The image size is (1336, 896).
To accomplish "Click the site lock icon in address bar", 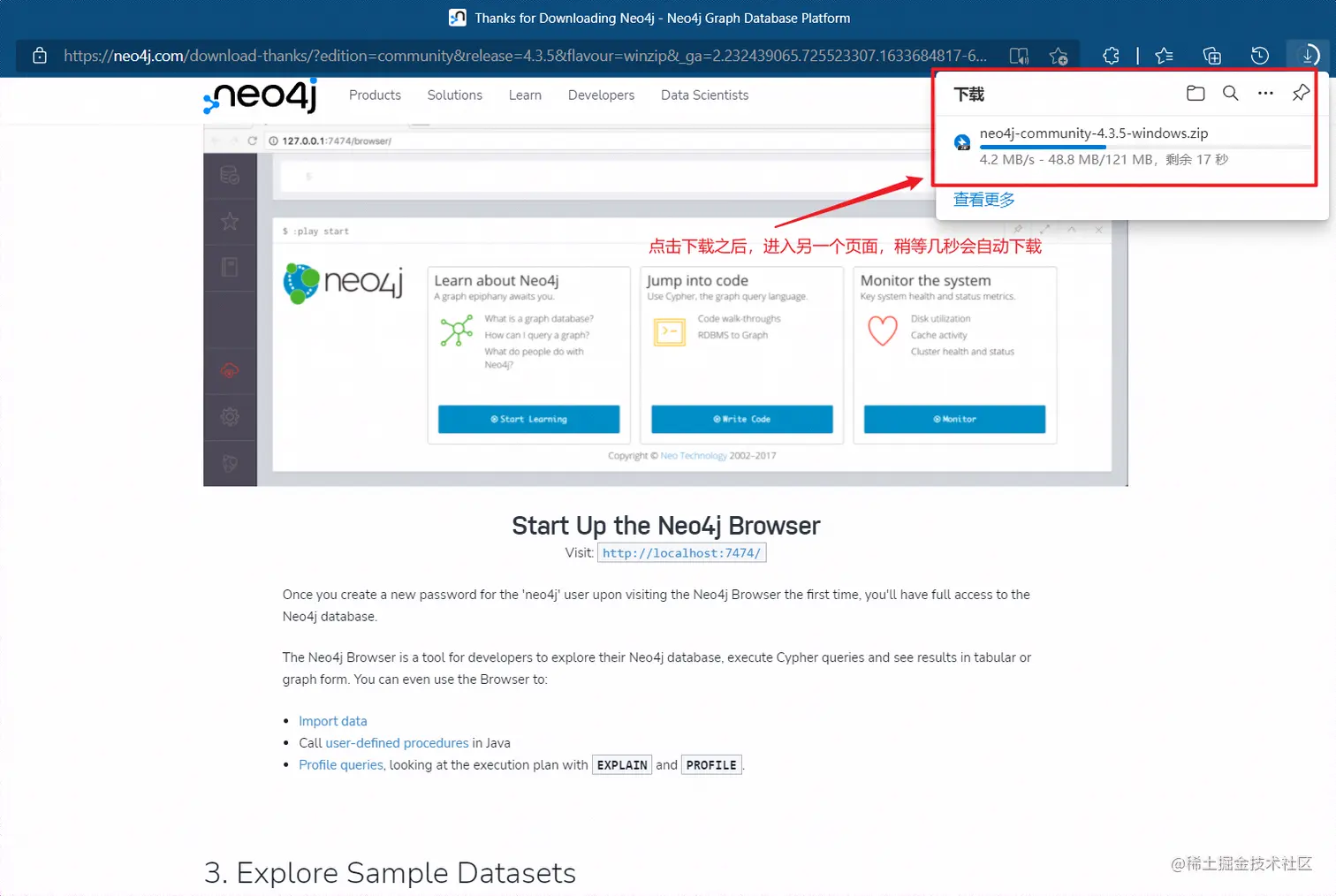I will point(40,56).
